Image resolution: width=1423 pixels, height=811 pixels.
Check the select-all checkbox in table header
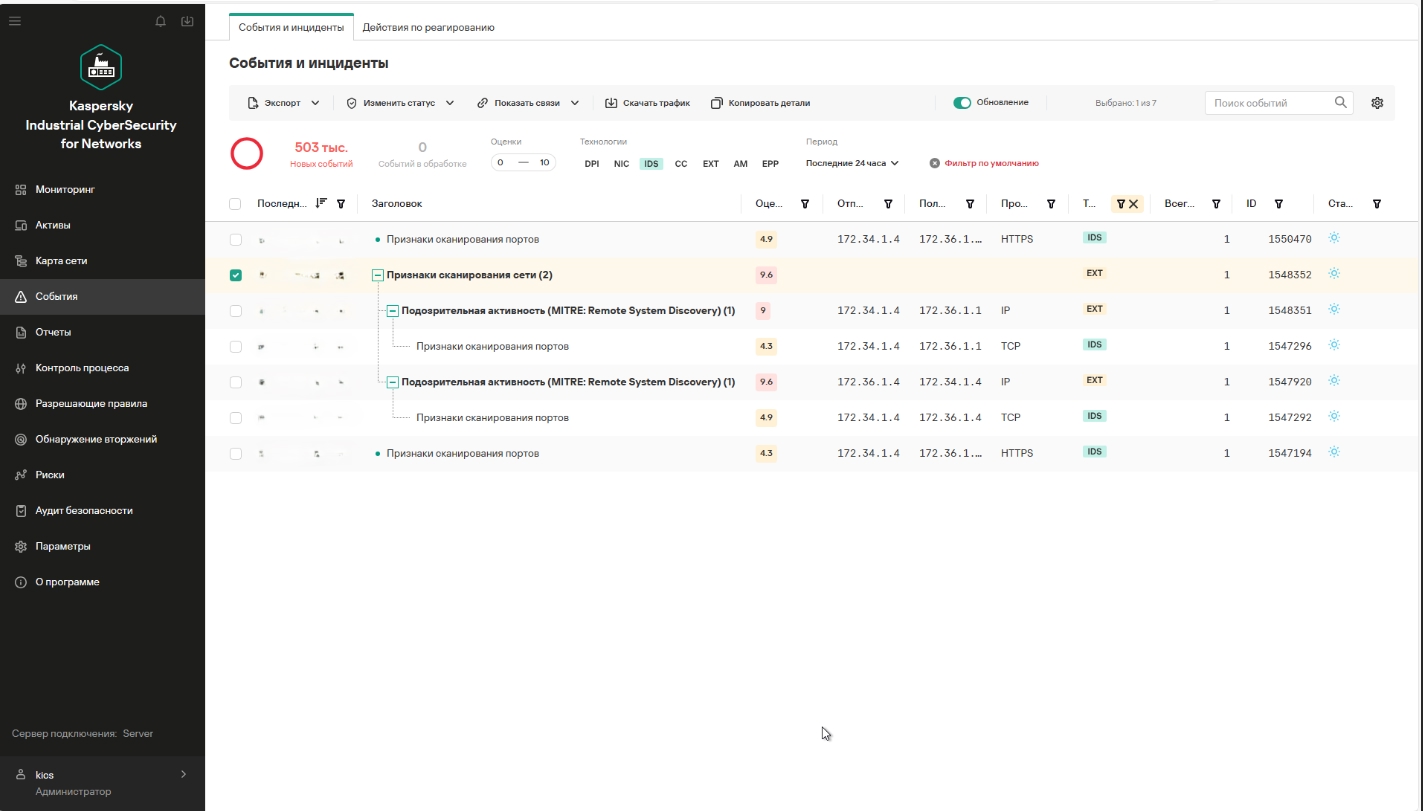click(x=235, y=204)
